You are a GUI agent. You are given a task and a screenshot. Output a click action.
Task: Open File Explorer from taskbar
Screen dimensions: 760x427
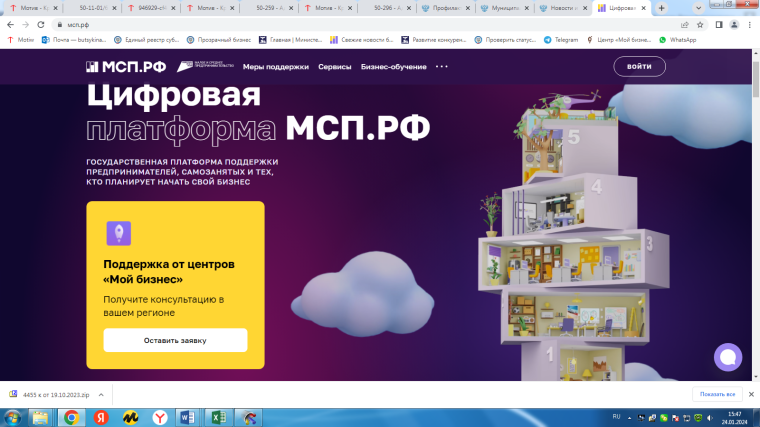(x=40, y=417)
